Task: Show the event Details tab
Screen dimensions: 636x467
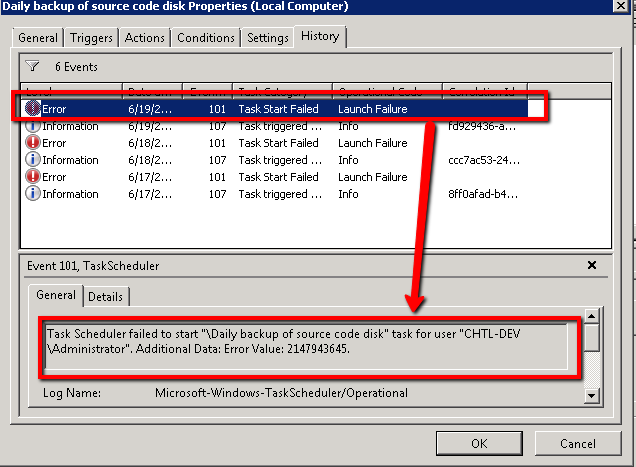Action: tap(106, 297)
